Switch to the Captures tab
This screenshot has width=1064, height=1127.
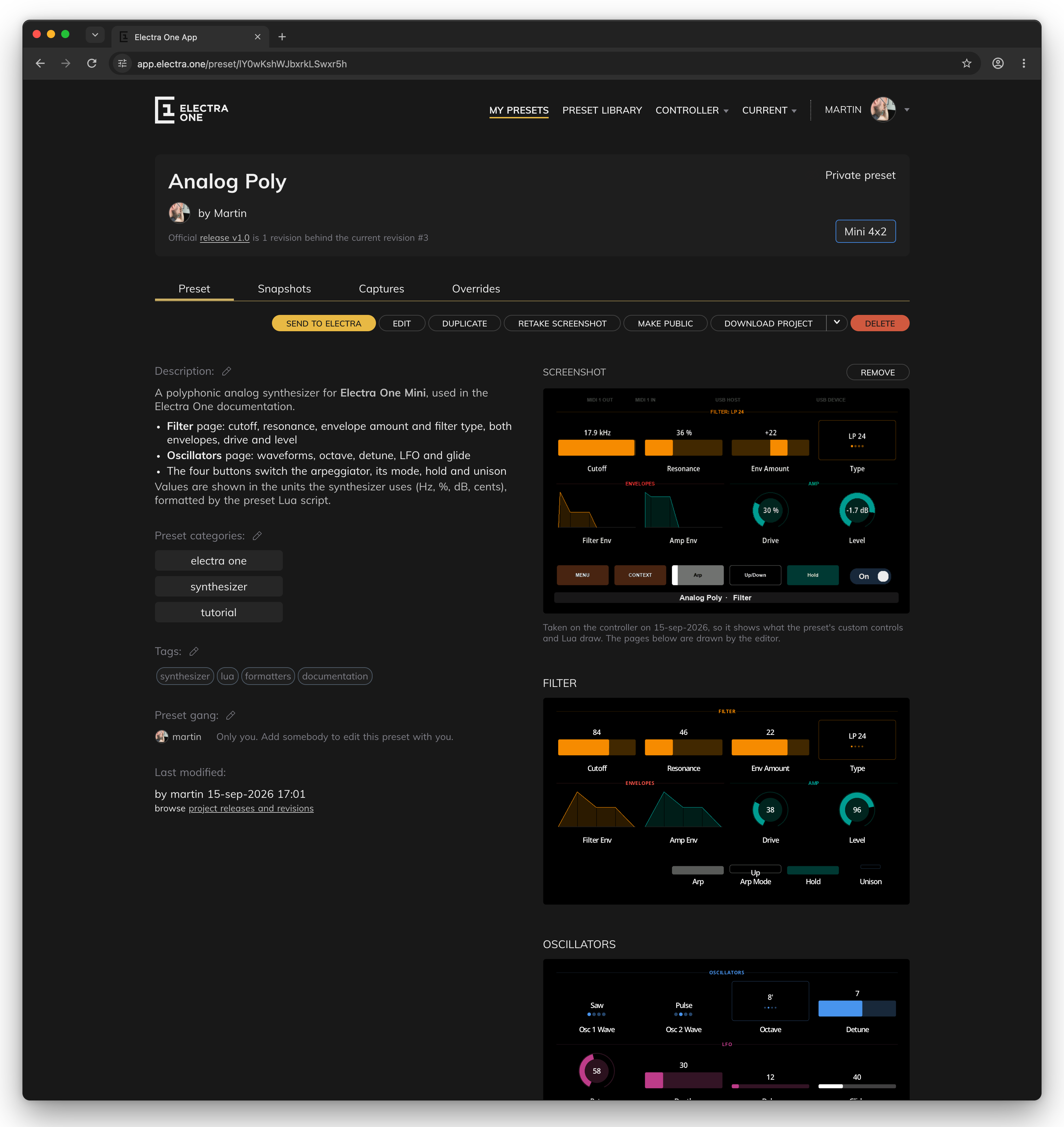tap(381, 289)
